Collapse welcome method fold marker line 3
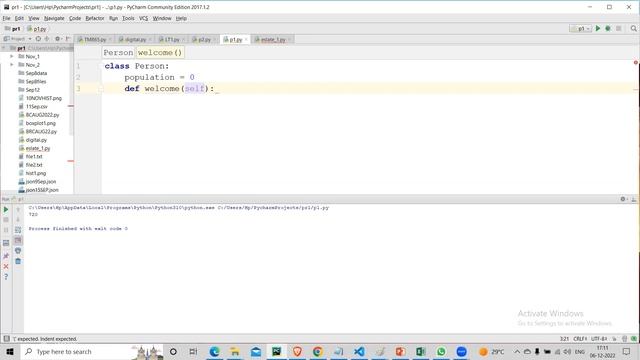Screen dimensions: 640x360 pyautogui.click(x=100, y=89)
